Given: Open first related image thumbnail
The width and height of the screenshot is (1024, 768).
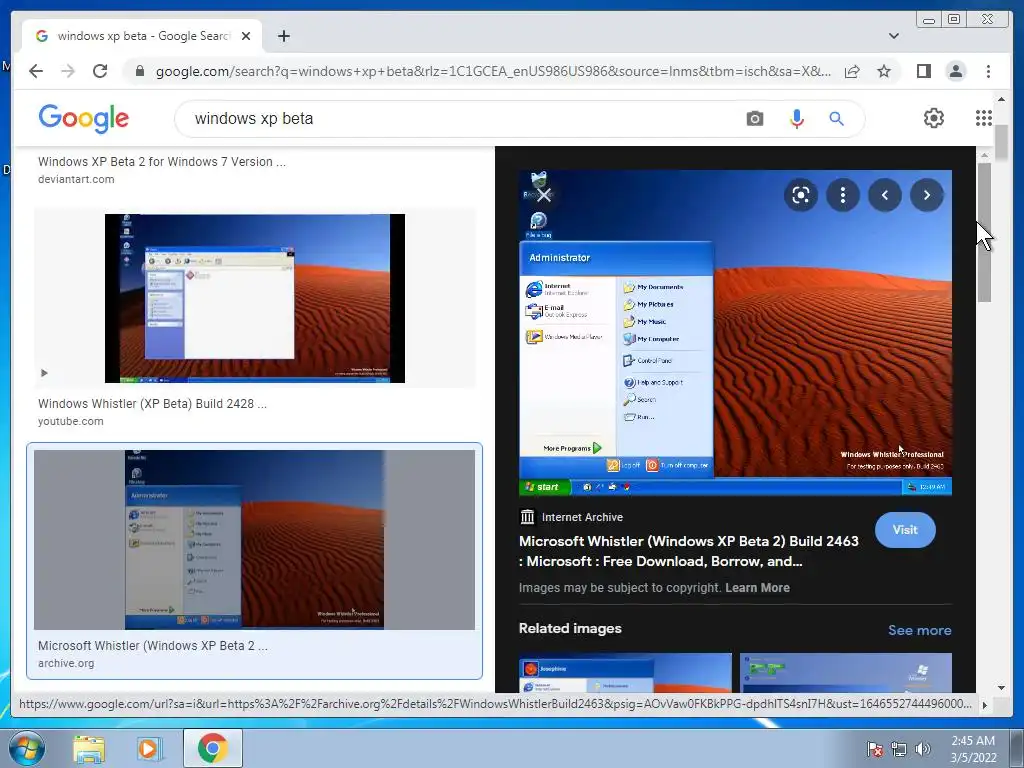Looking at the screenshot, I should (625, 673).
